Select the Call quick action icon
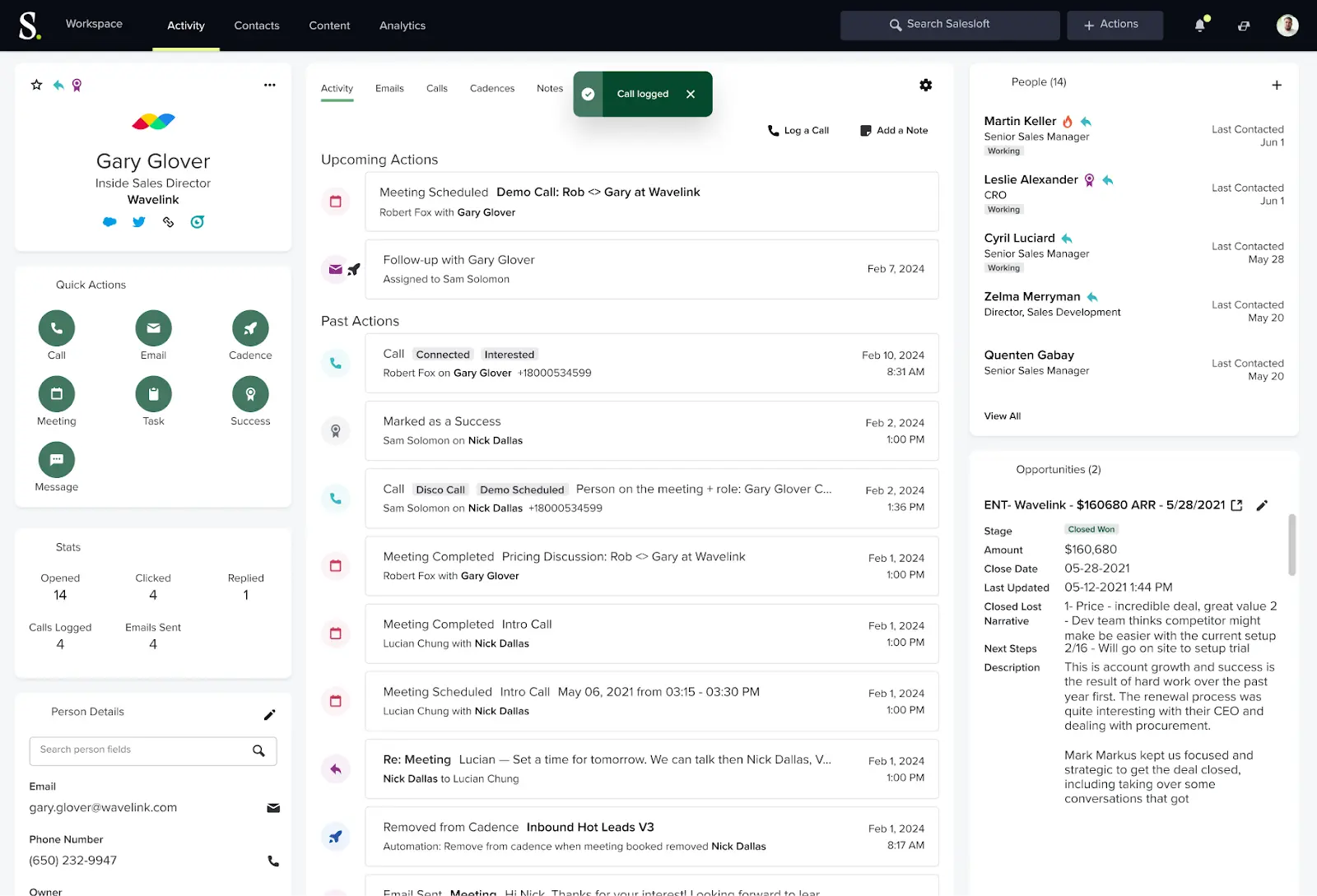This screenshot has width=1317, height=896. pos(56,328)
